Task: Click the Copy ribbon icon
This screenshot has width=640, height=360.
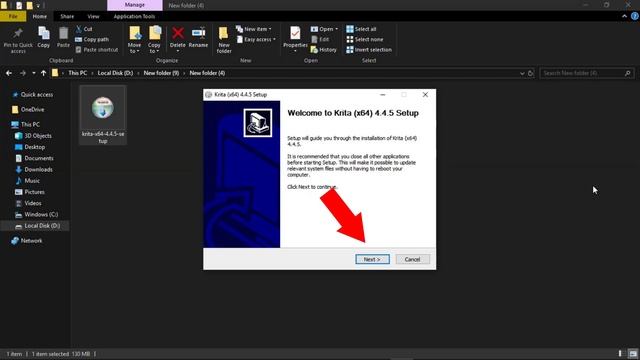Action: 44,38
